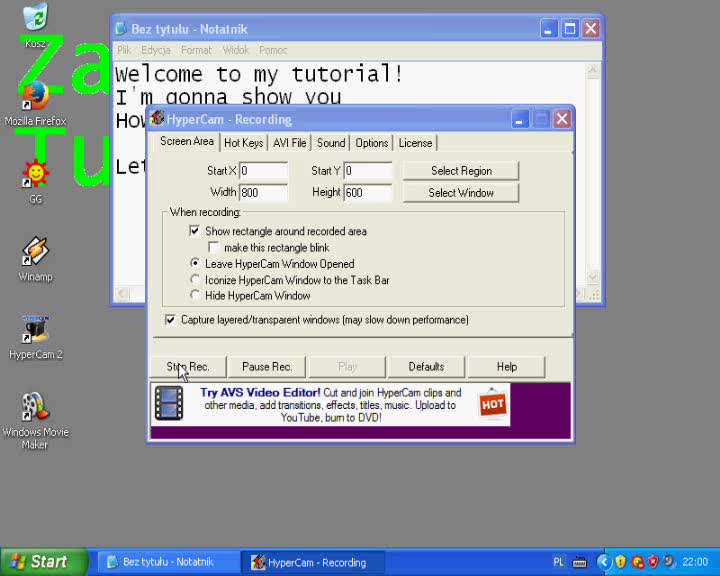The image size is (720, 576).
Task: Click the red shield tray icon
Action: click(652, 561)
